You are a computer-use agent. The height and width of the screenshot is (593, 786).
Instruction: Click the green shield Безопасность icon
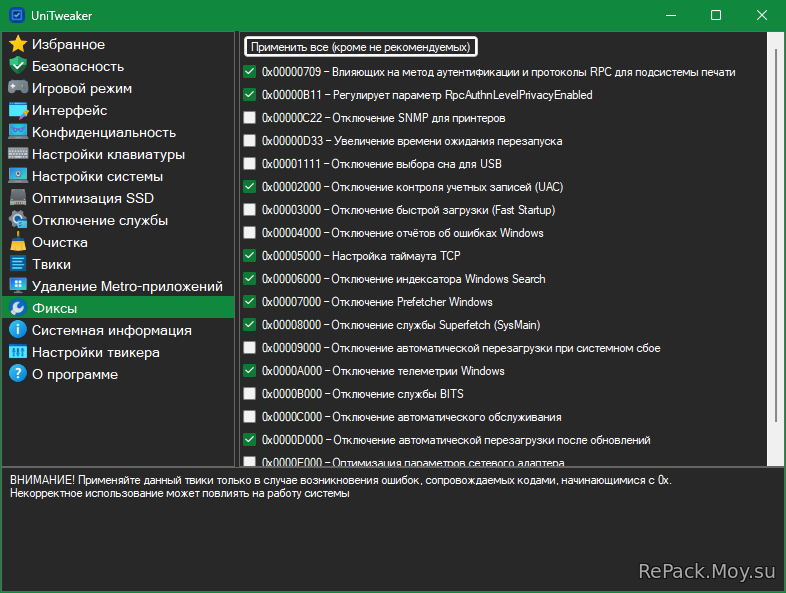pyautogui.click(x=17, y=66)
